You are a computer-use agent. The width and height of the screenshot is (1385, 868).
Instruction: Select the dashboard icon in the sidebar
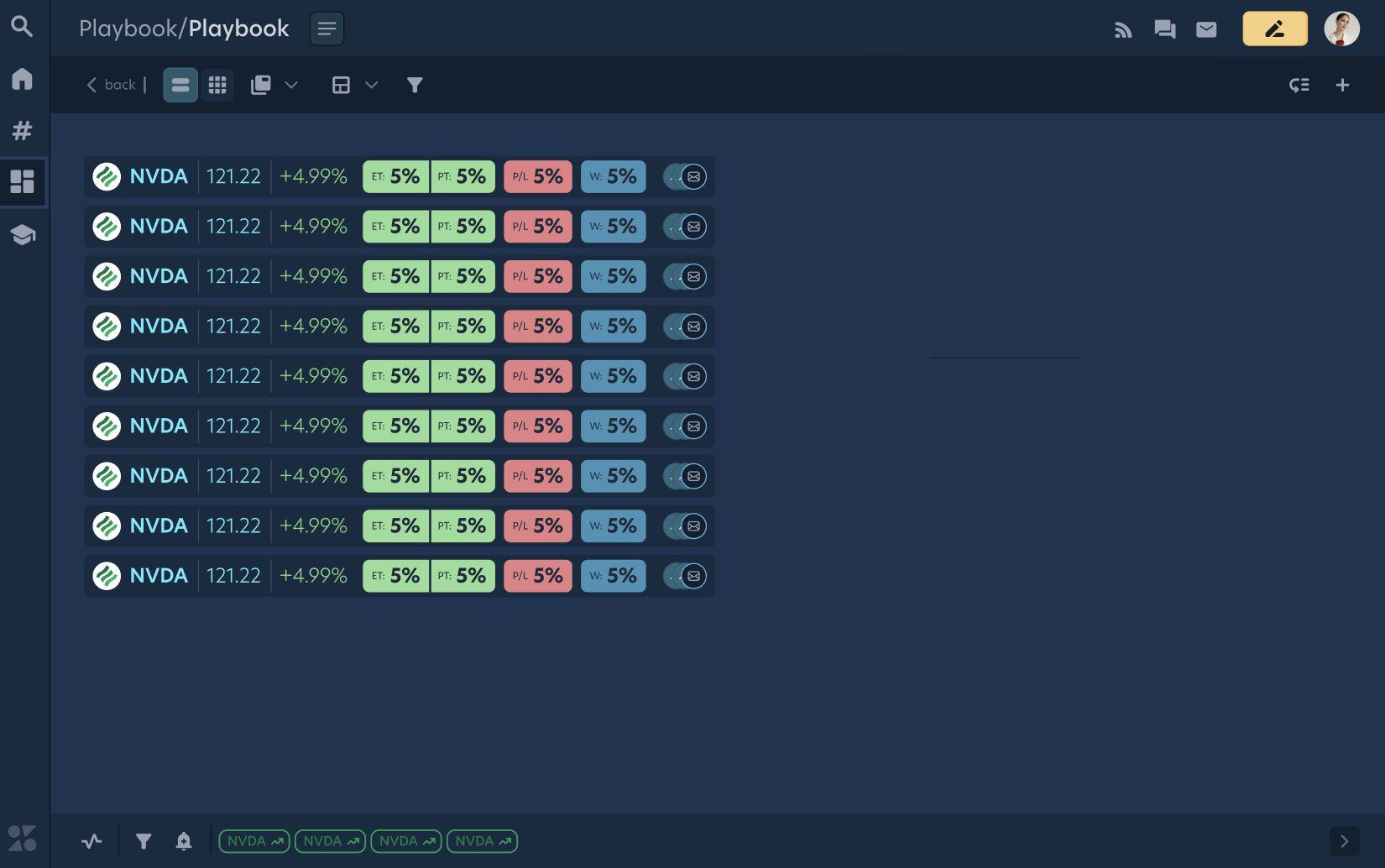22,181
